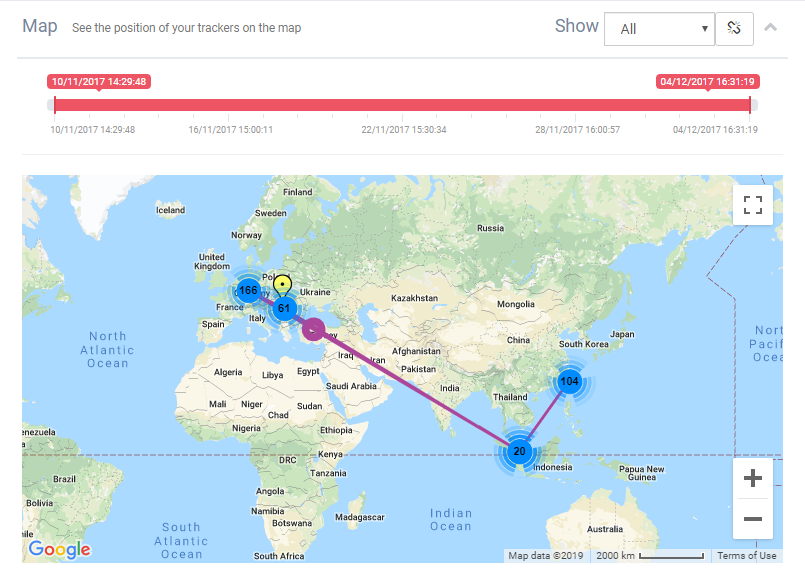Click the 10/11/2017 start date label

point(99,82)
